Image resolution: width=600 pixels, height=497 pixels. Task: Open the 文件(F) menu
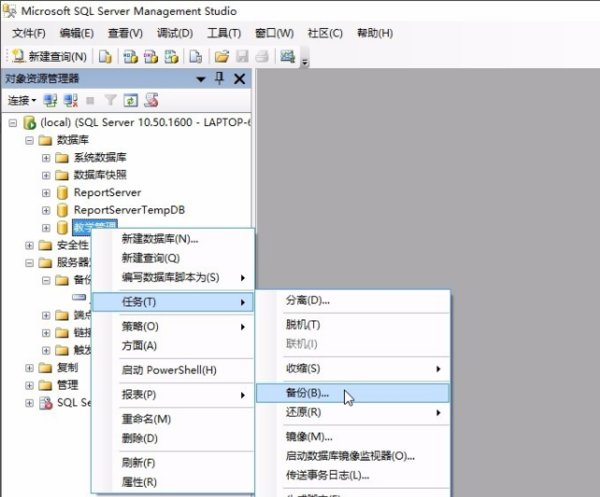29,33
